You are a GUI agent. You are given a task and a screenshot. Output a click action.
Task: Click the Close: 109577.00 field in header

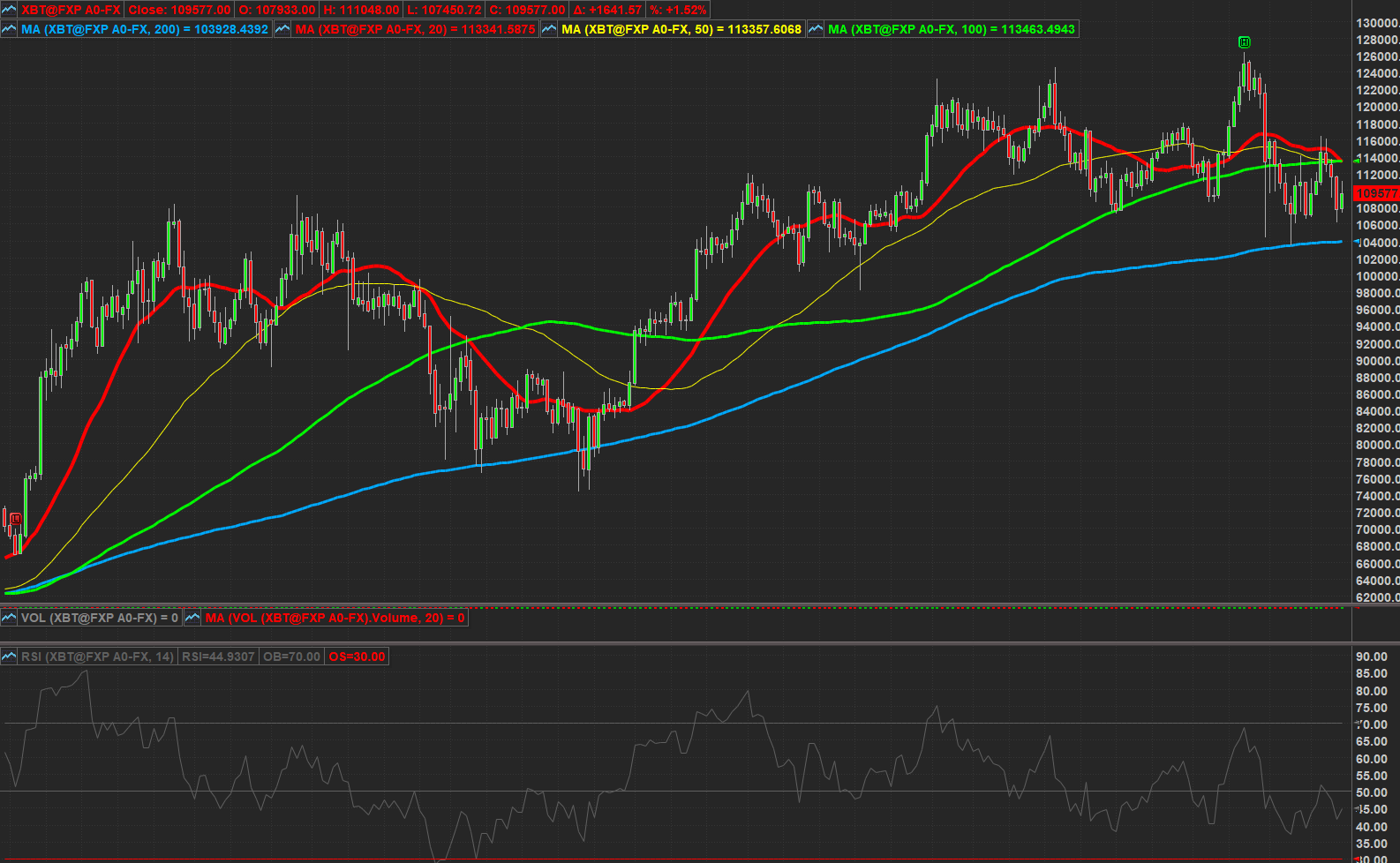(179, 10)
